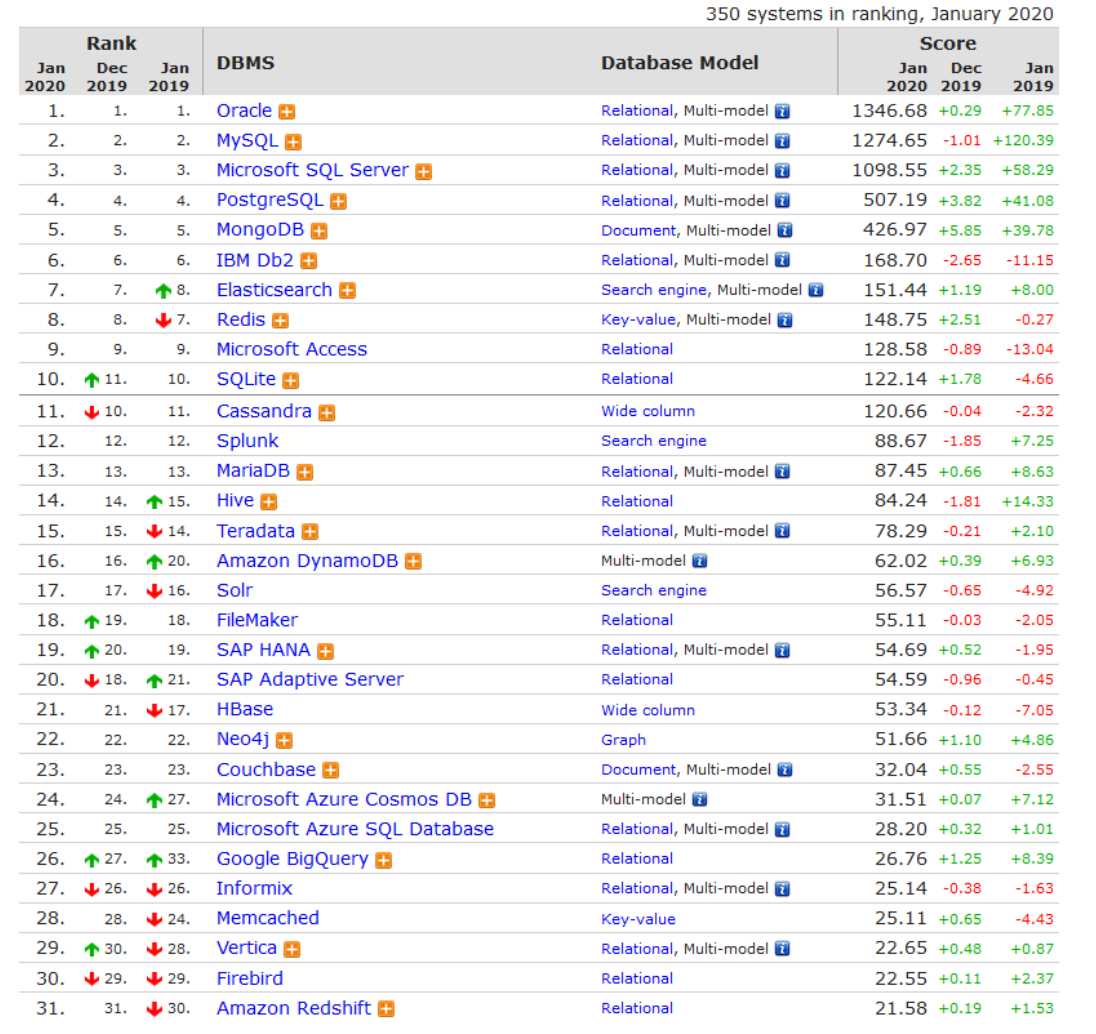Click the plus icon next to Cassandra
This screenshot has width=1096, height=1034.
(326, 412)
